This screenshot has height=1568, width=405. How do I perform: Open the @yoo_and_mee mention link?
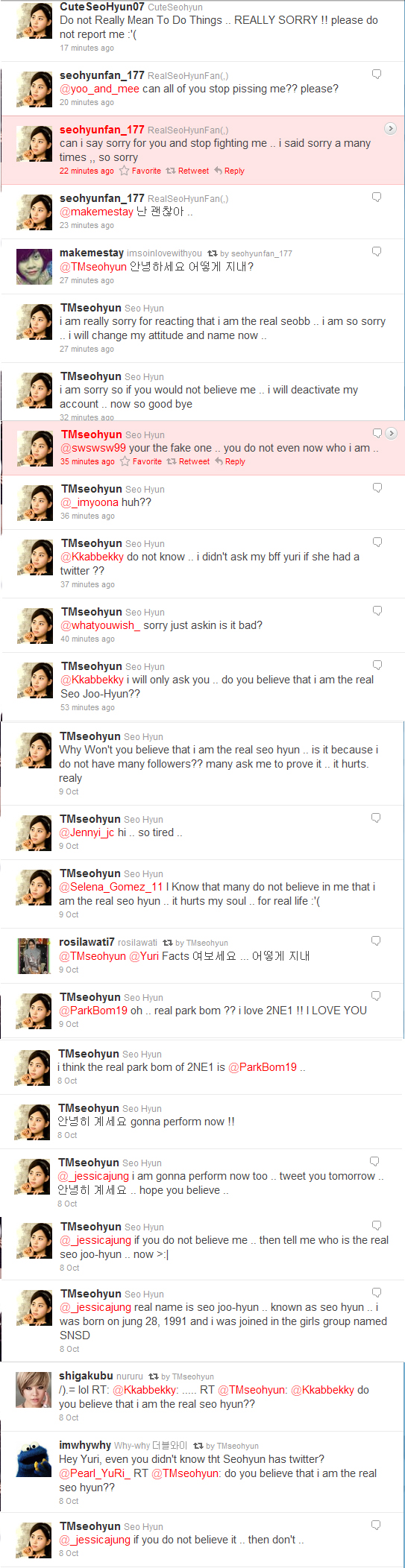(99, 89)
